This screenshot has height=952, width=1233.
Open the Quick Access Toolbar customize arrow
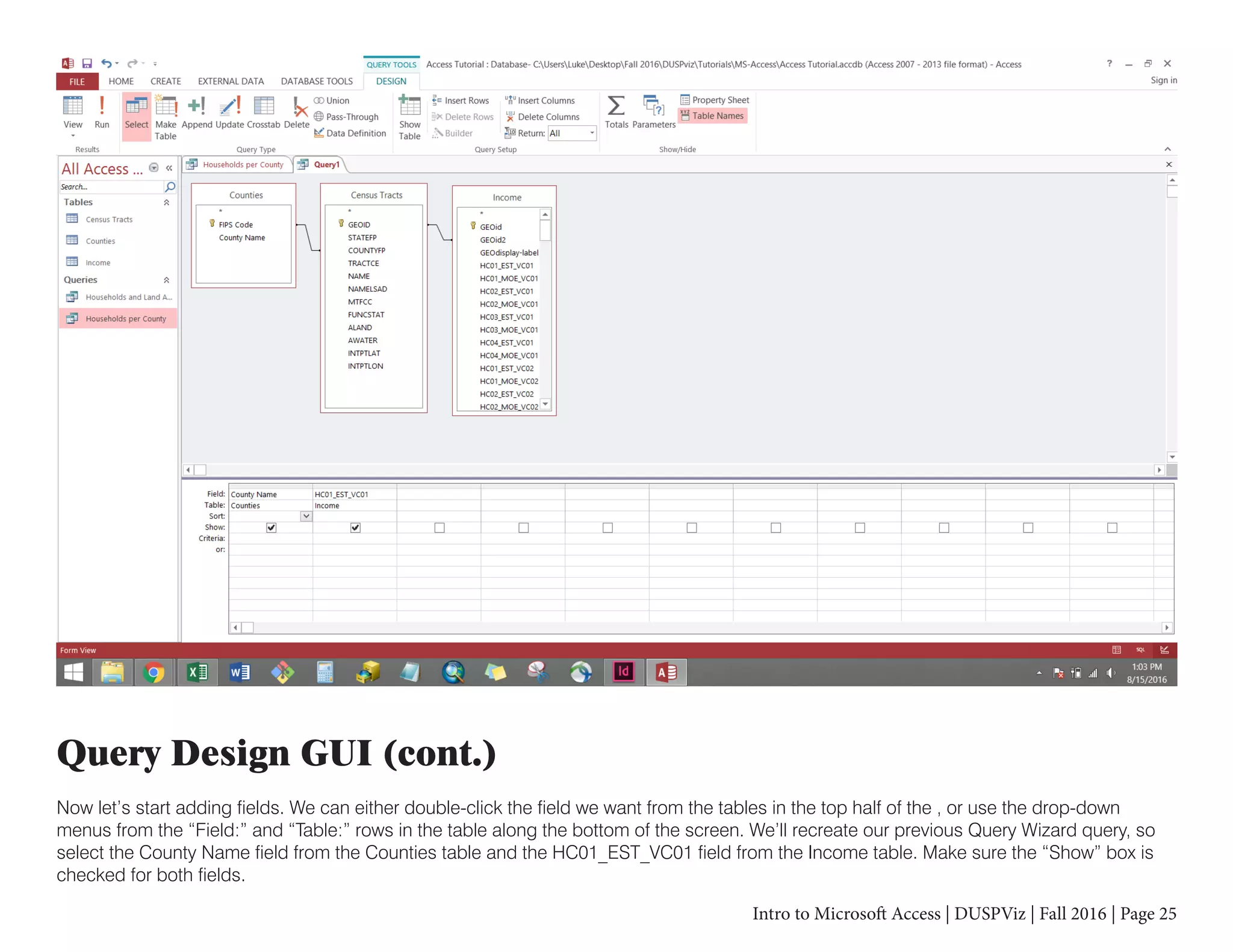pos(155,64)
